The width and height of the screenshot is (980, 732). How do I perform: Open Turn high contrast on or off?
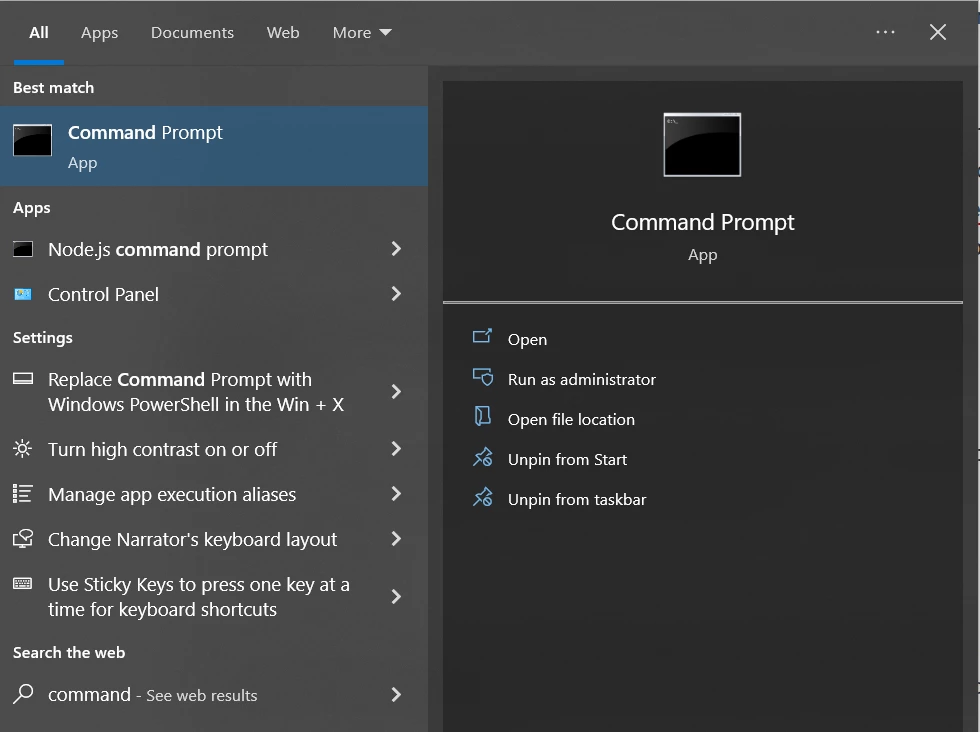(162, 450)
